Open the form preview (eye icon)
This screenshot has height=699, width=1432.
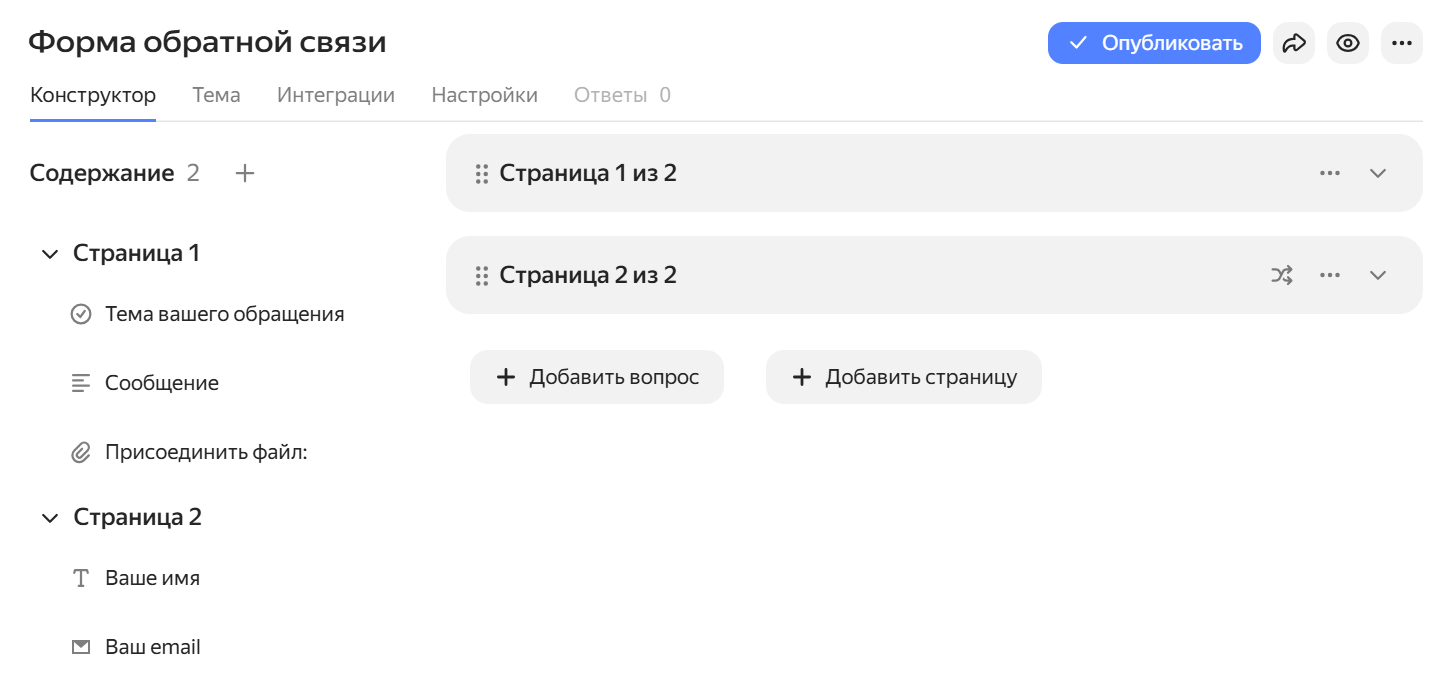pos(1347,43)
